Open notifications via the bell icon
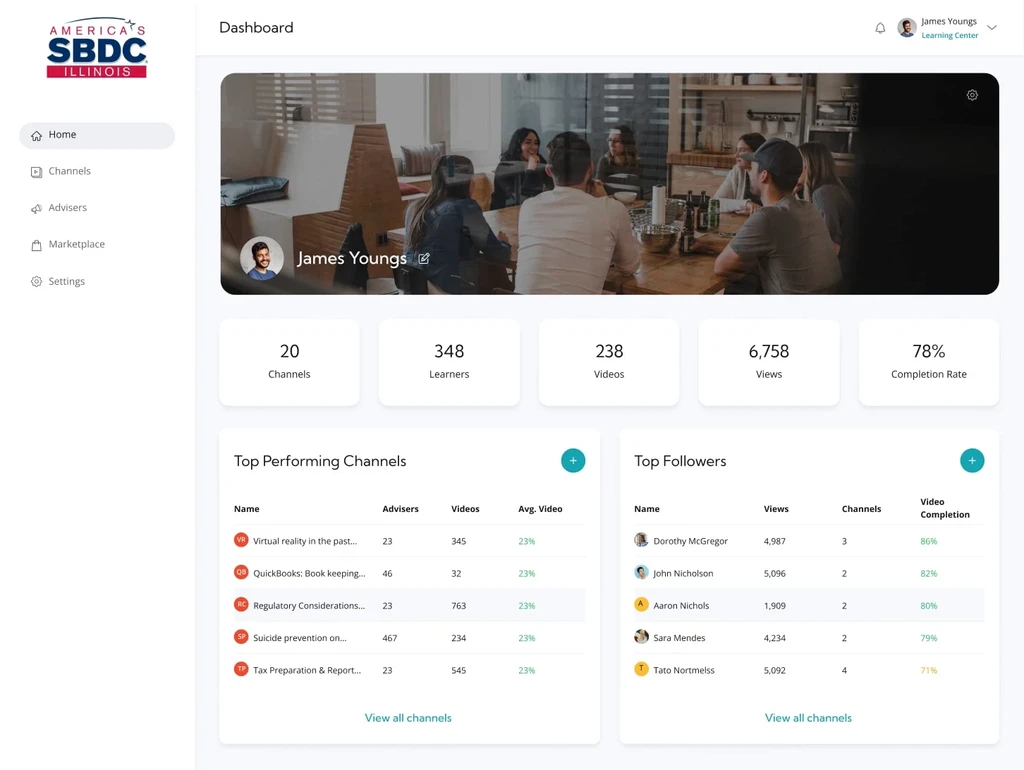 [x=881, y=28]
